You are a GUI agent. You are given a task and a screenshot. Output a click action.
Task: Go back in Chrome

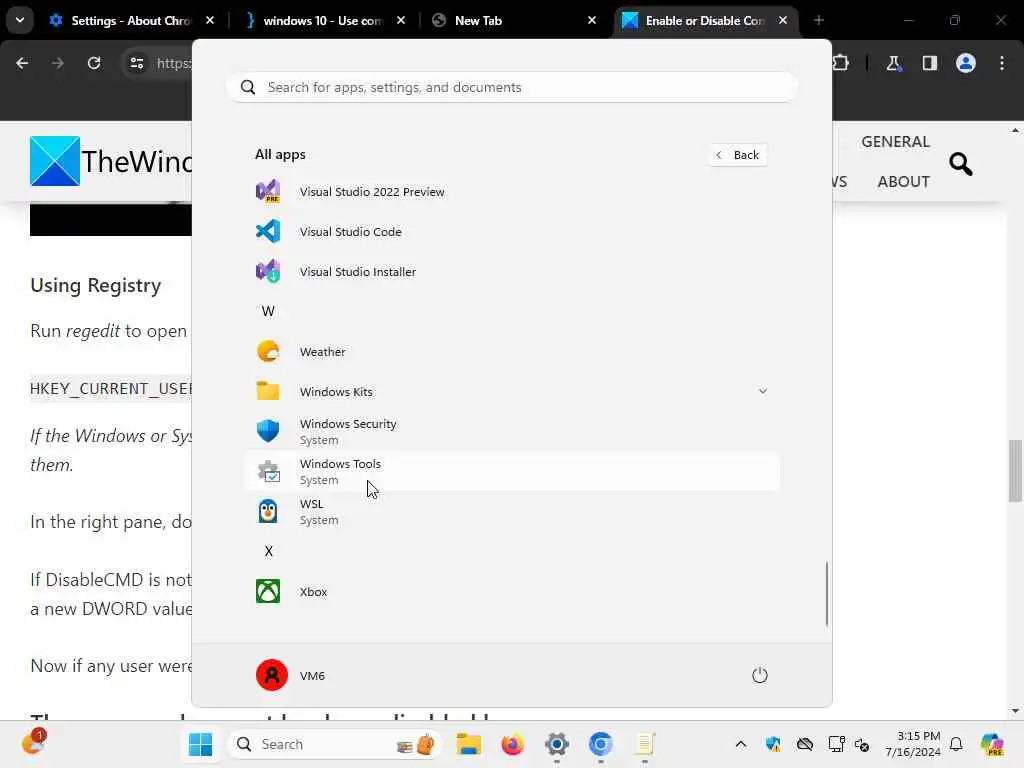22,63
